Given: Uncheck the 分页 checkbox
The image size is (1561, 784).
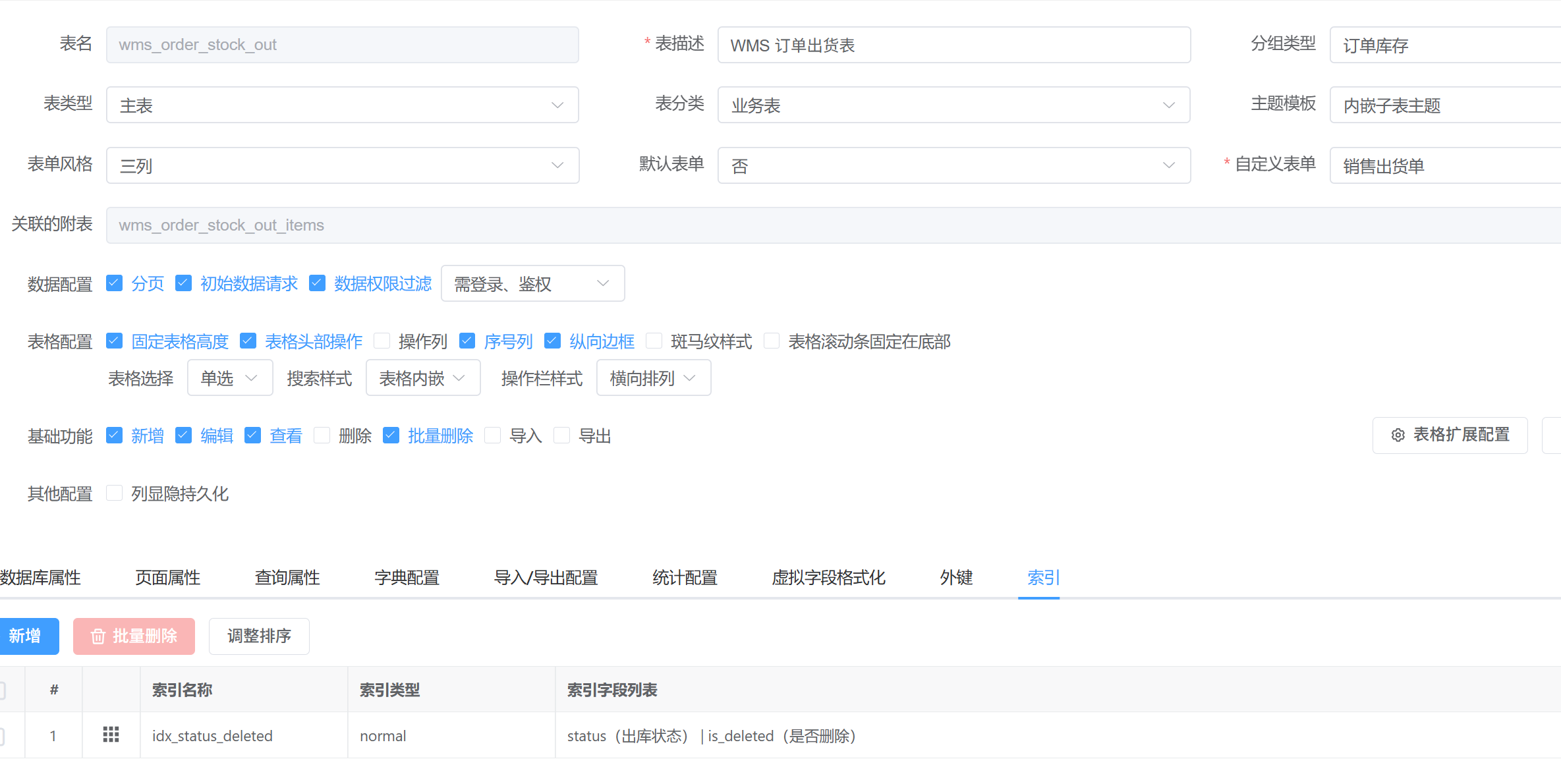Looking at the screenshot, I should [115, 283].
